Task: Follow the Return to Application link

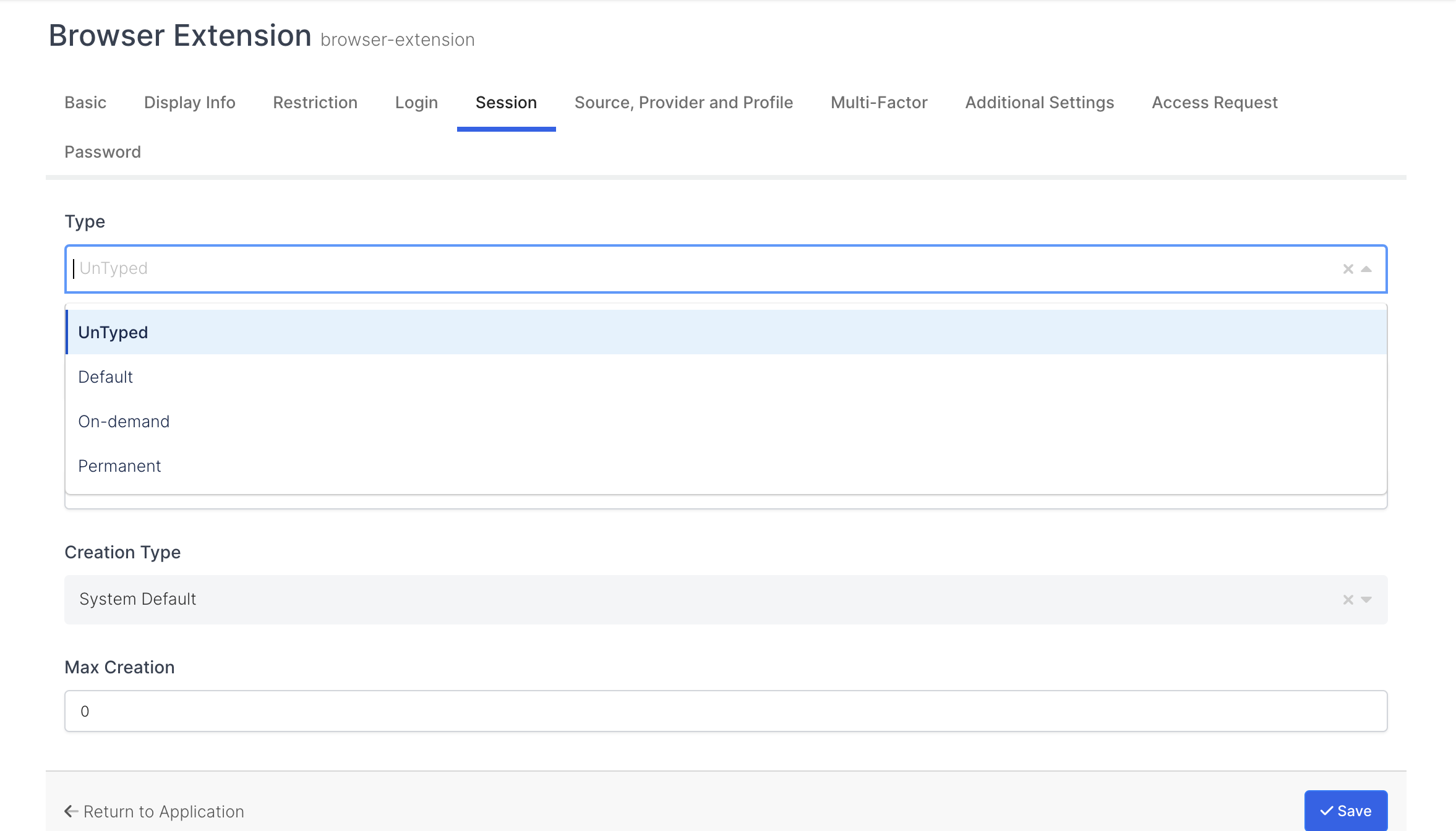Action: pyautogui.click(x=155, y=811)
